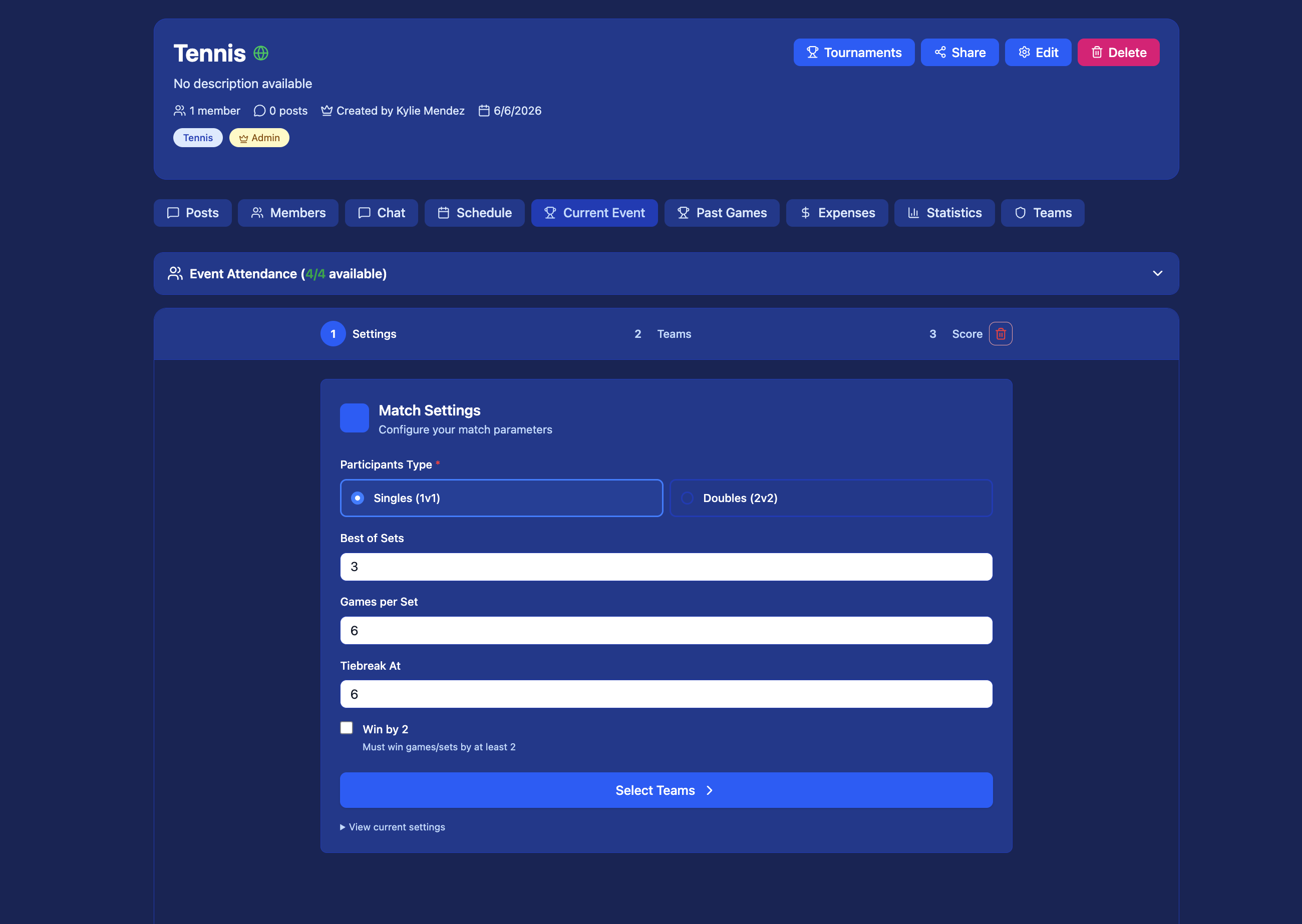This screenshot has width=1302, height=924.
Task: Select the Current Event tab
Action: point(594,213)
